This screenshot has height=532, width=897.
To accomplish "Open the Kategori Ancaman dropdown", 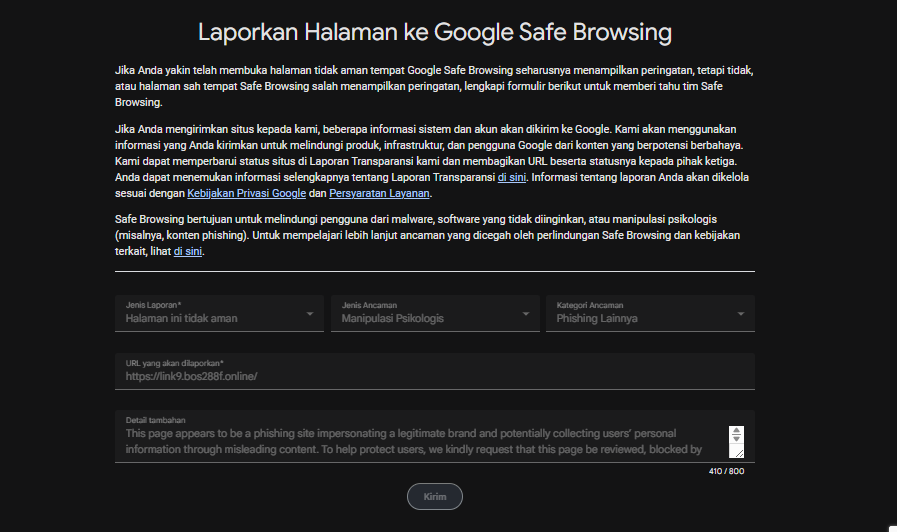I will (650, 313).
